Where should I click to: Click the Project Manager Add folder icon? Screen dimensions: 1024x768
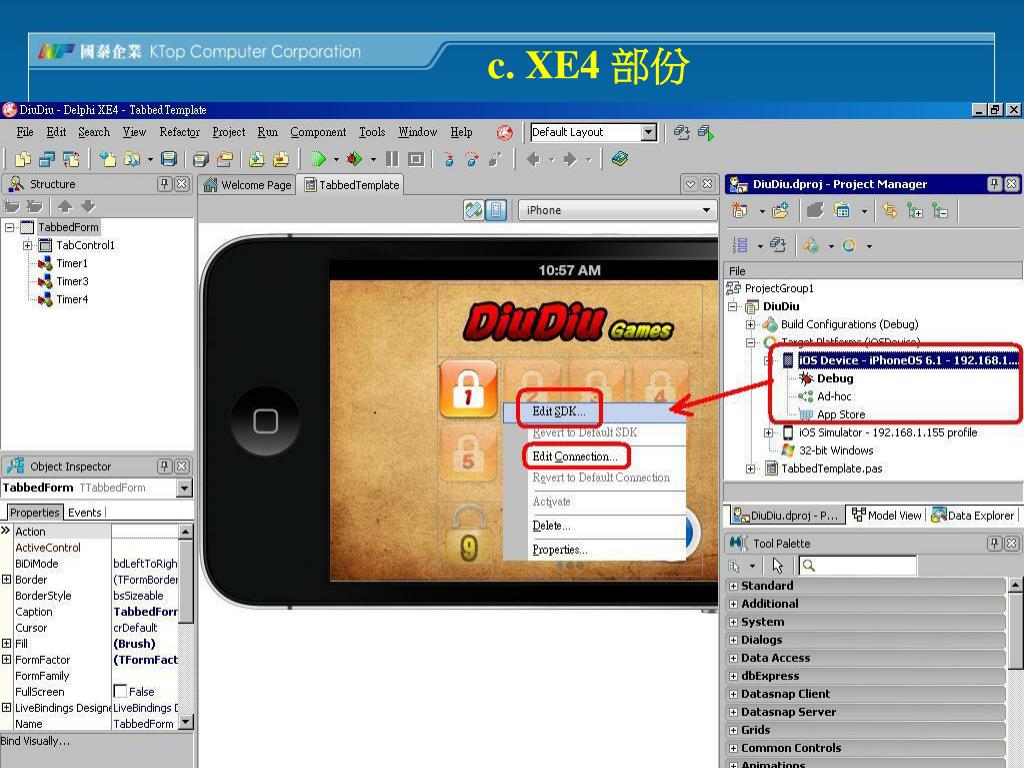780,210
